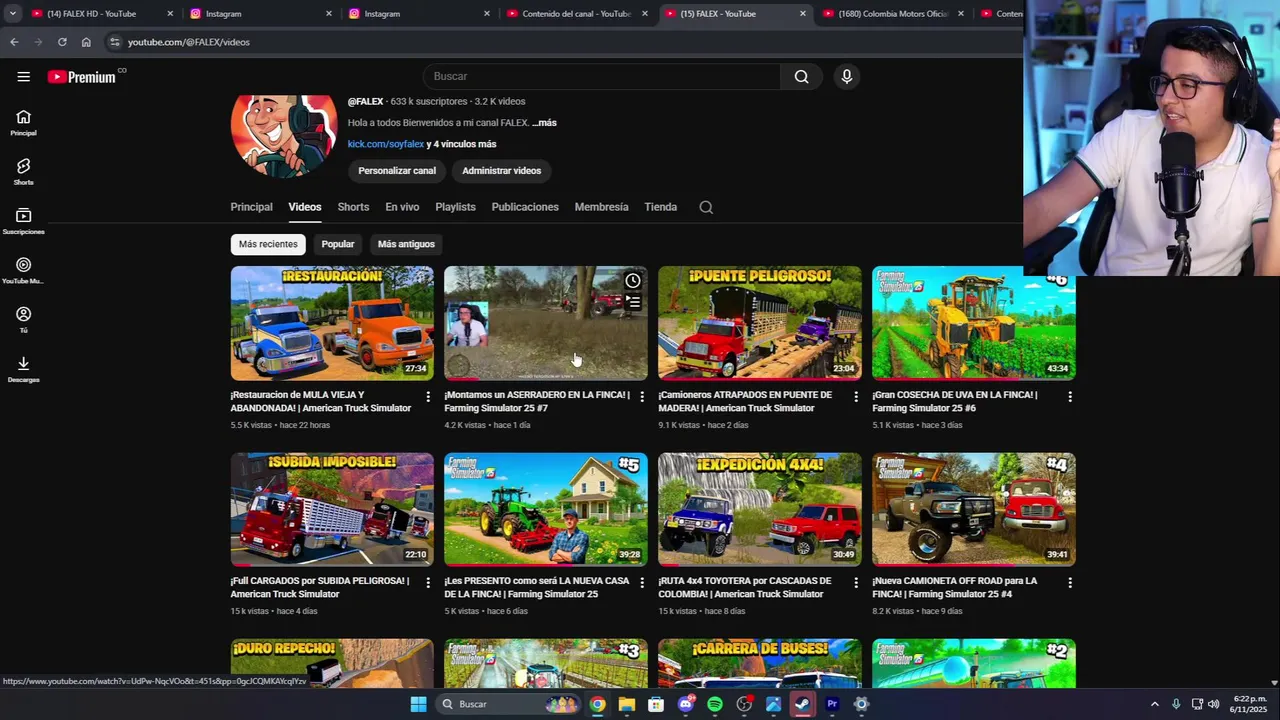1280x720 pixels.
Task: Open options for MULA VIEJA video
Action: tap(428, 397)
